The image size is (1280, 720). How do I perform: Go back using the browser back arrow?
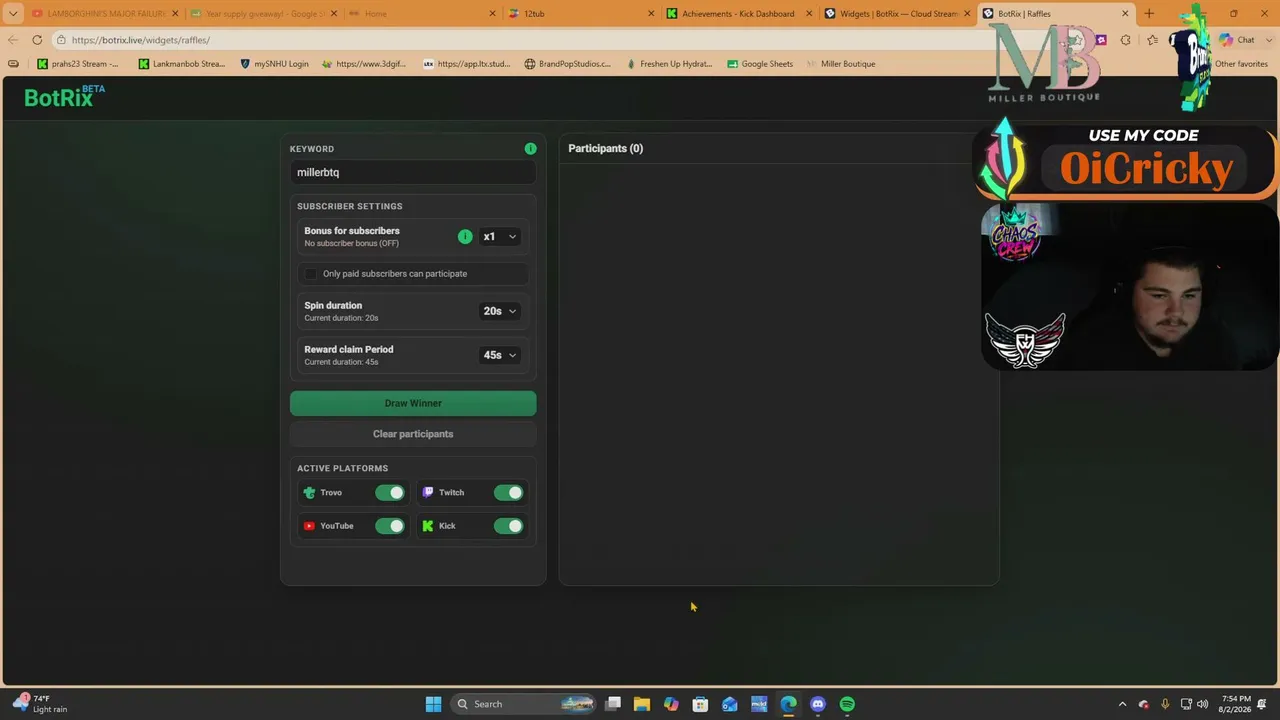[13, 40]
